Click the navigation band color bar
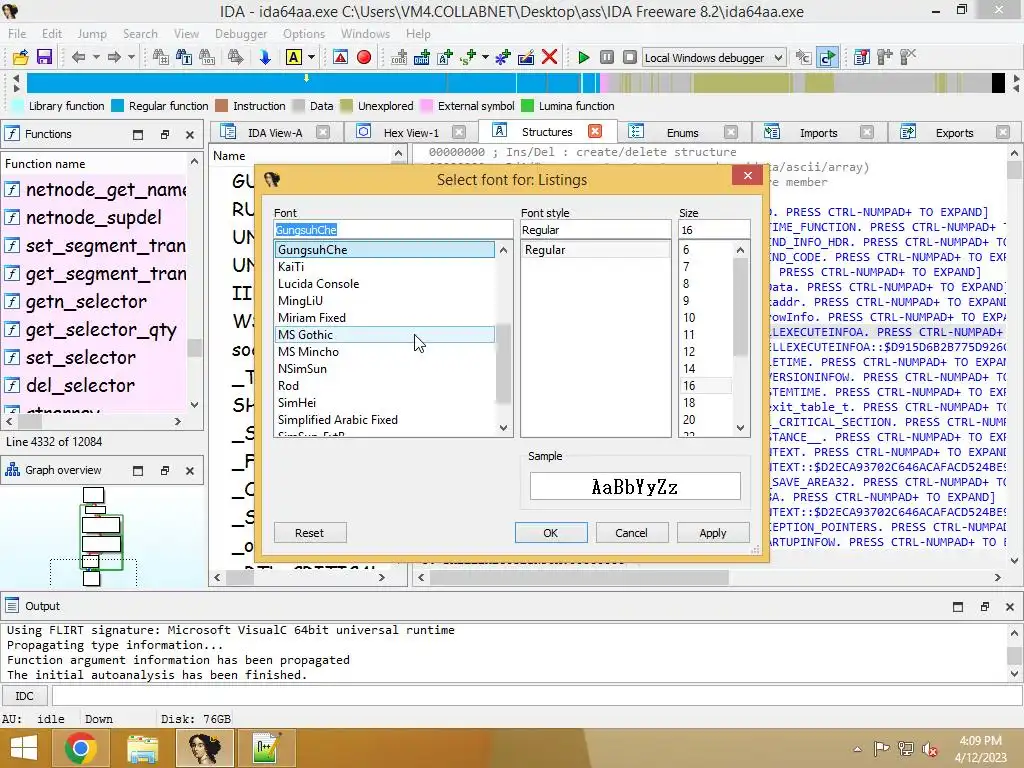This screenshot has height=768, width=1024. 516,83
